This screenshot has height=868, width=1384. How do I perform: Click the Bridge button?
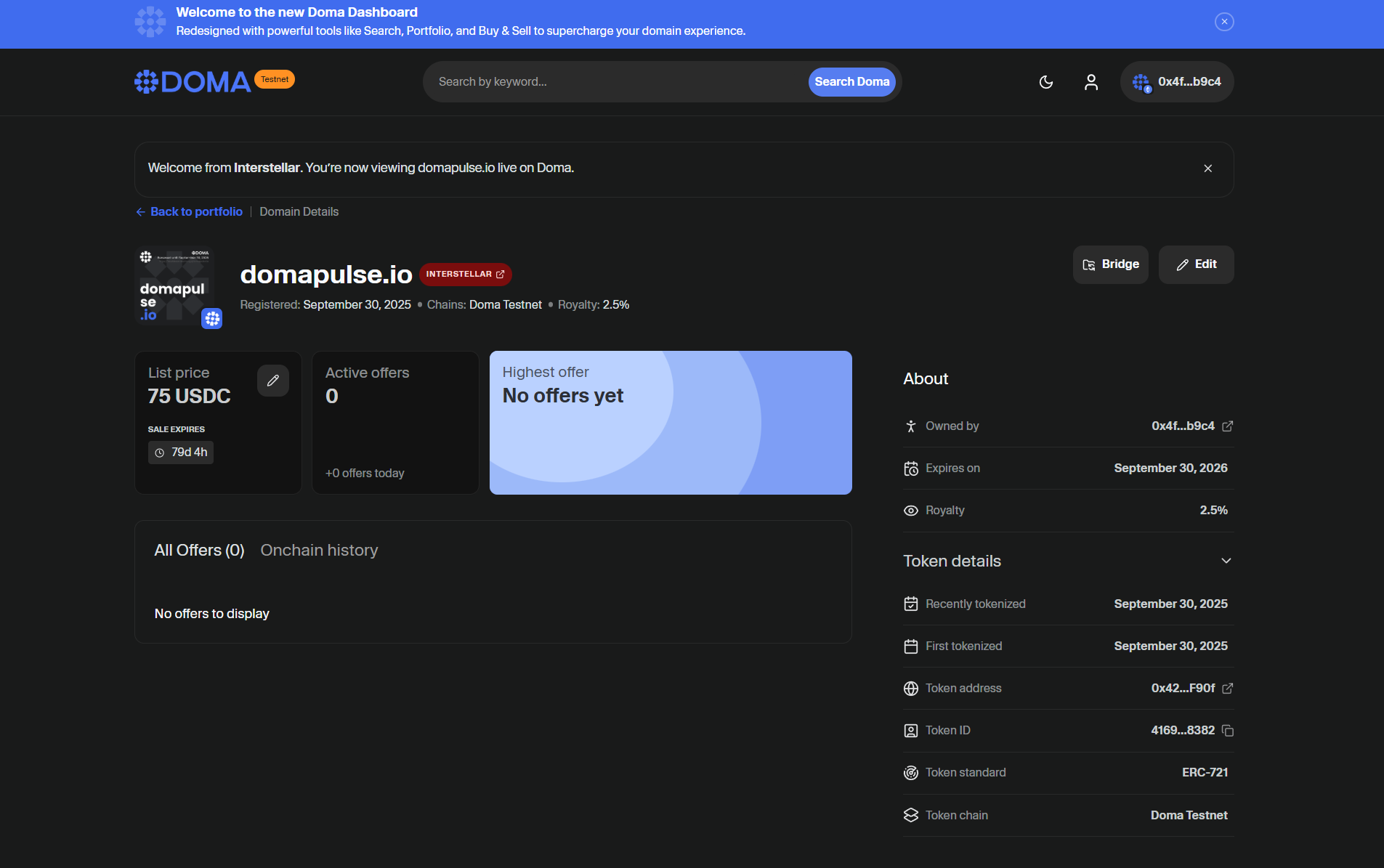point(1110,264)
